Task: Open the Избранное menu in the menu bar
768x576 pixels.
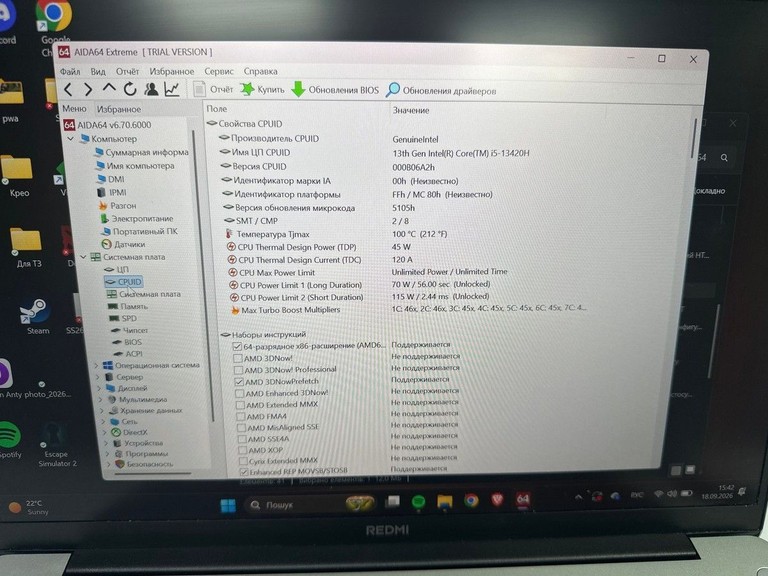Action: tap(172, 72)
